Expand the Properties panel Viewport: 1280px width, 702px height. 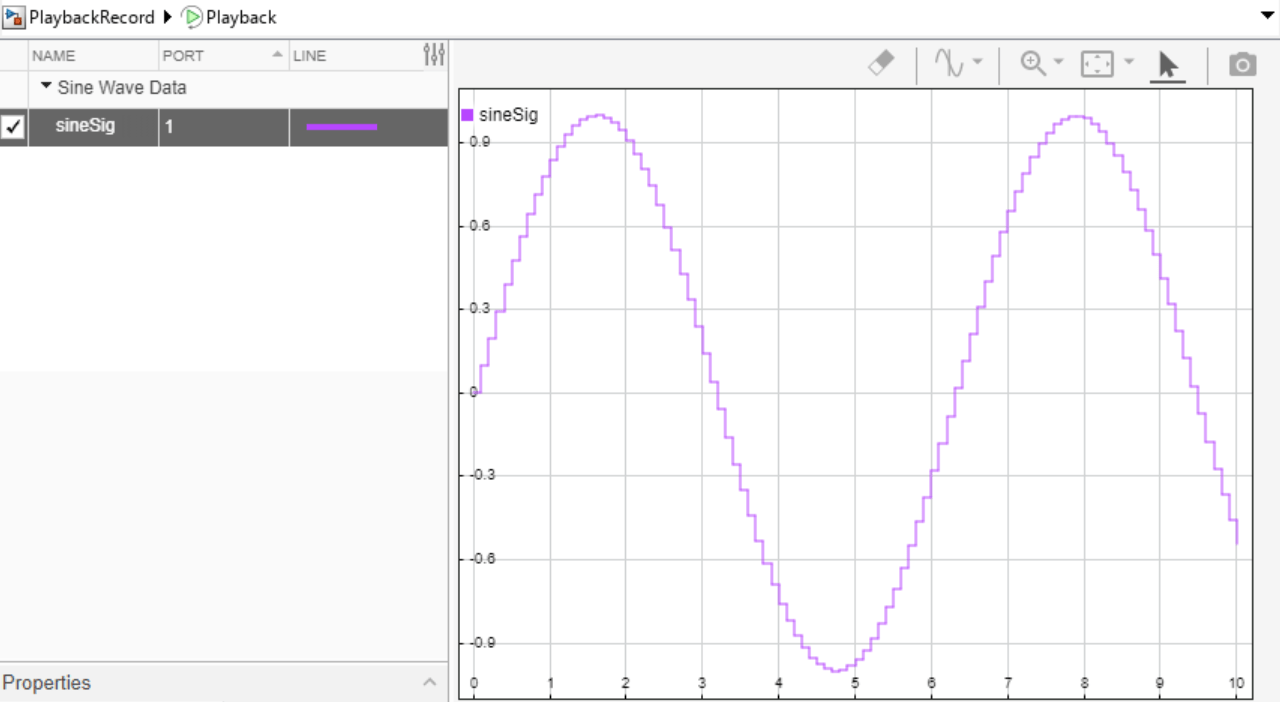click(x=430, y=681)
